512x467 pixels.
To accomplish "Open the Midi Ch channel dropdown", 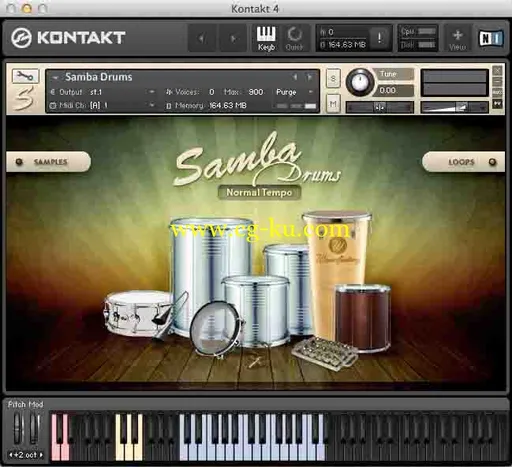I will 152,105.
